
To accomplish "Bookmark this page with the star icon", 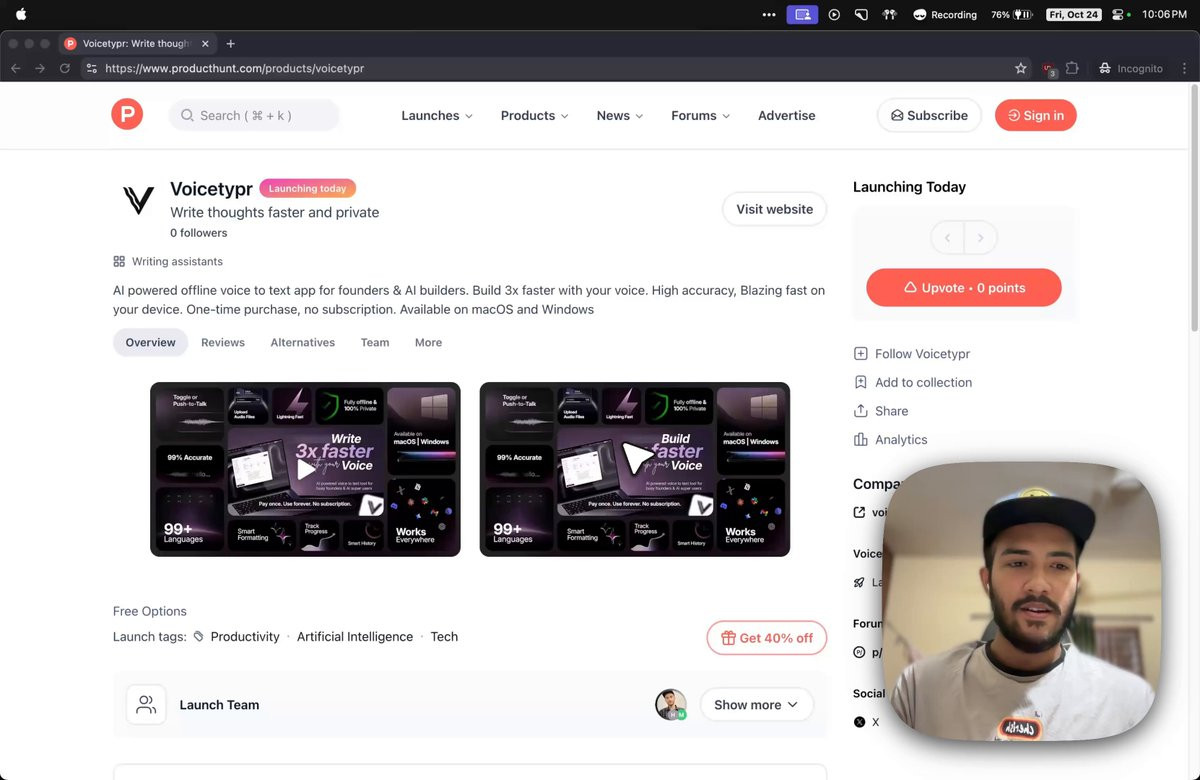I will 1021,68.
